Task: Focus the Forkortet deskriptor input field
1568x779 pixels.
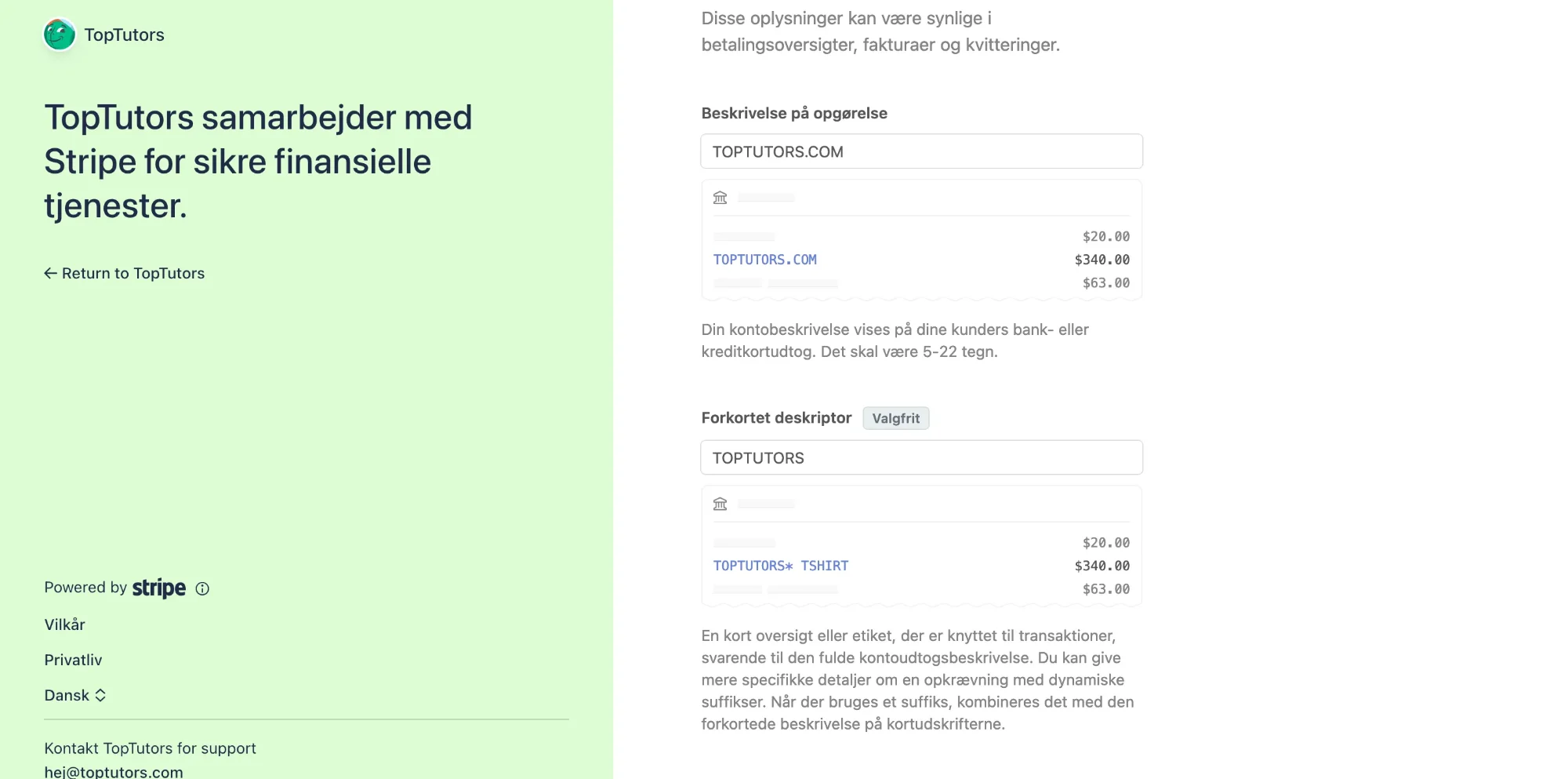Action: [921, 457]
